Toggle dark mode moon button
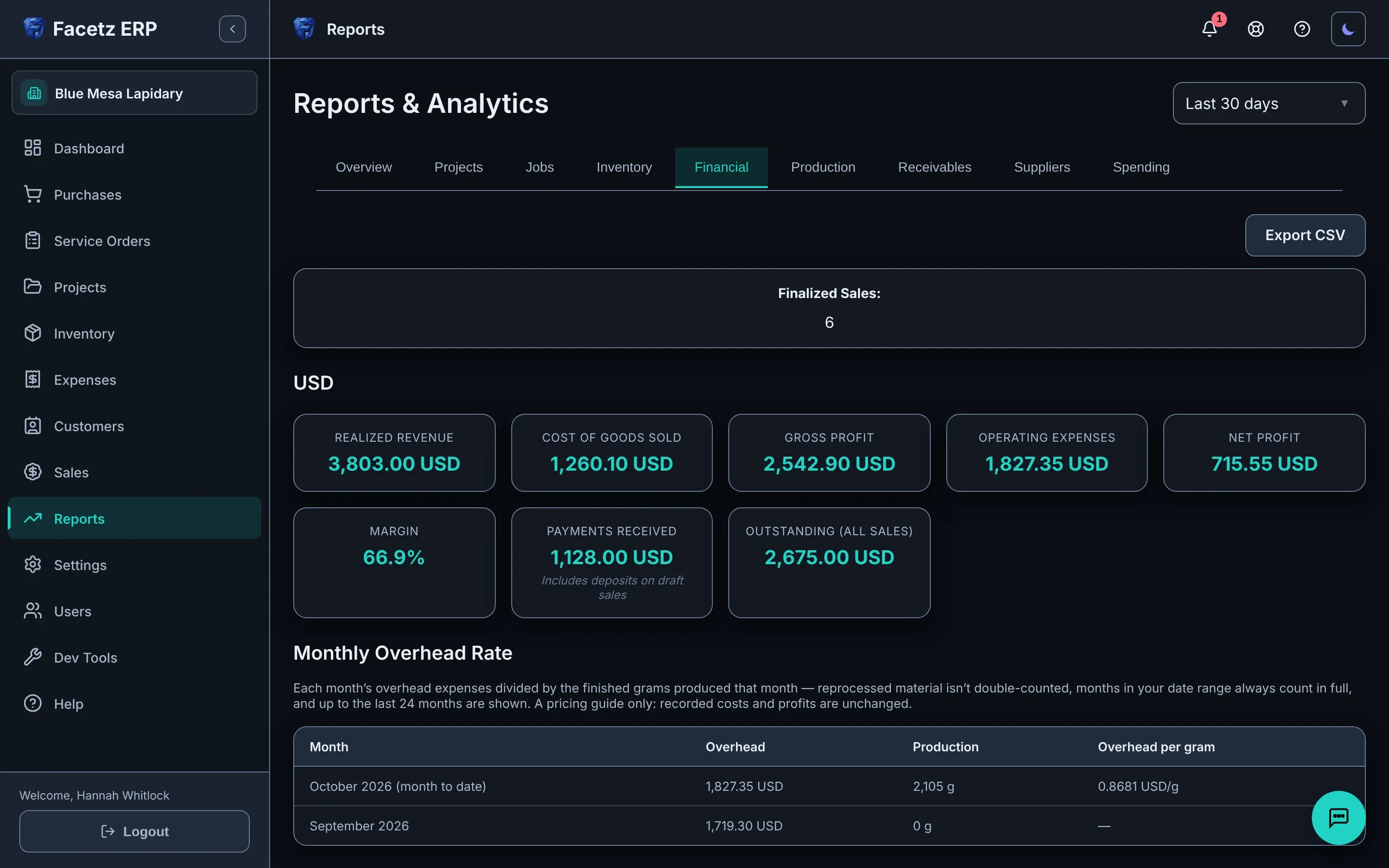This screenshot has height=868, width=1389. click(1348, 29)
